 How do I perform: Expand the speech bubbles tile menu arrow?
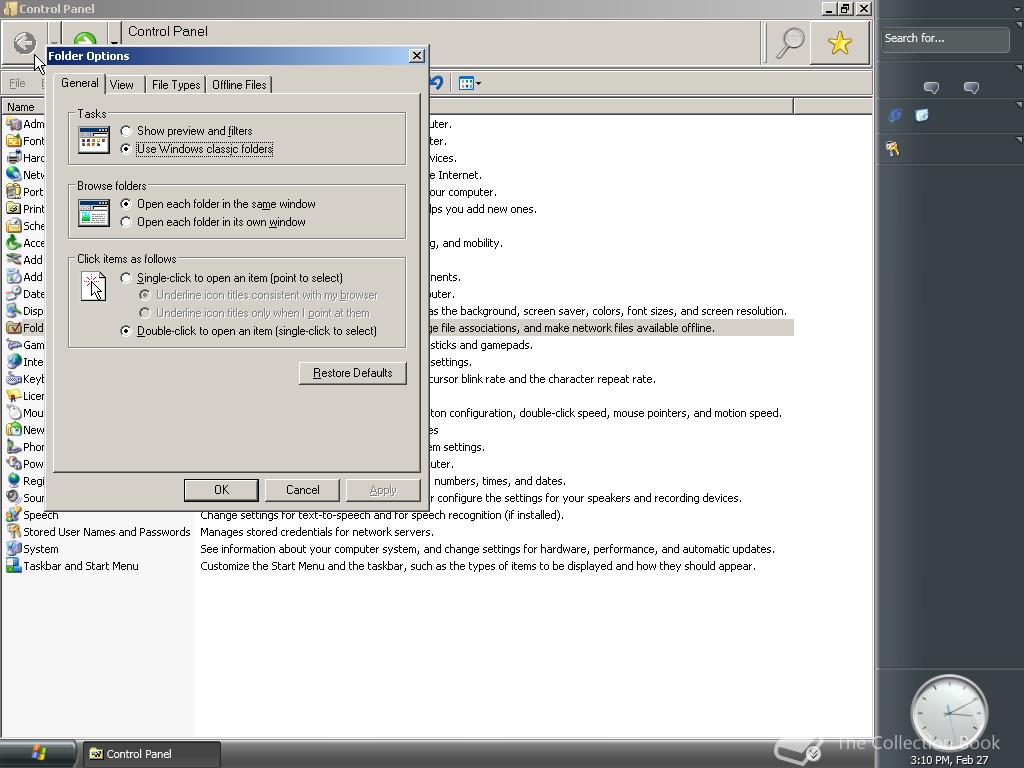[x=1018, y=67]
